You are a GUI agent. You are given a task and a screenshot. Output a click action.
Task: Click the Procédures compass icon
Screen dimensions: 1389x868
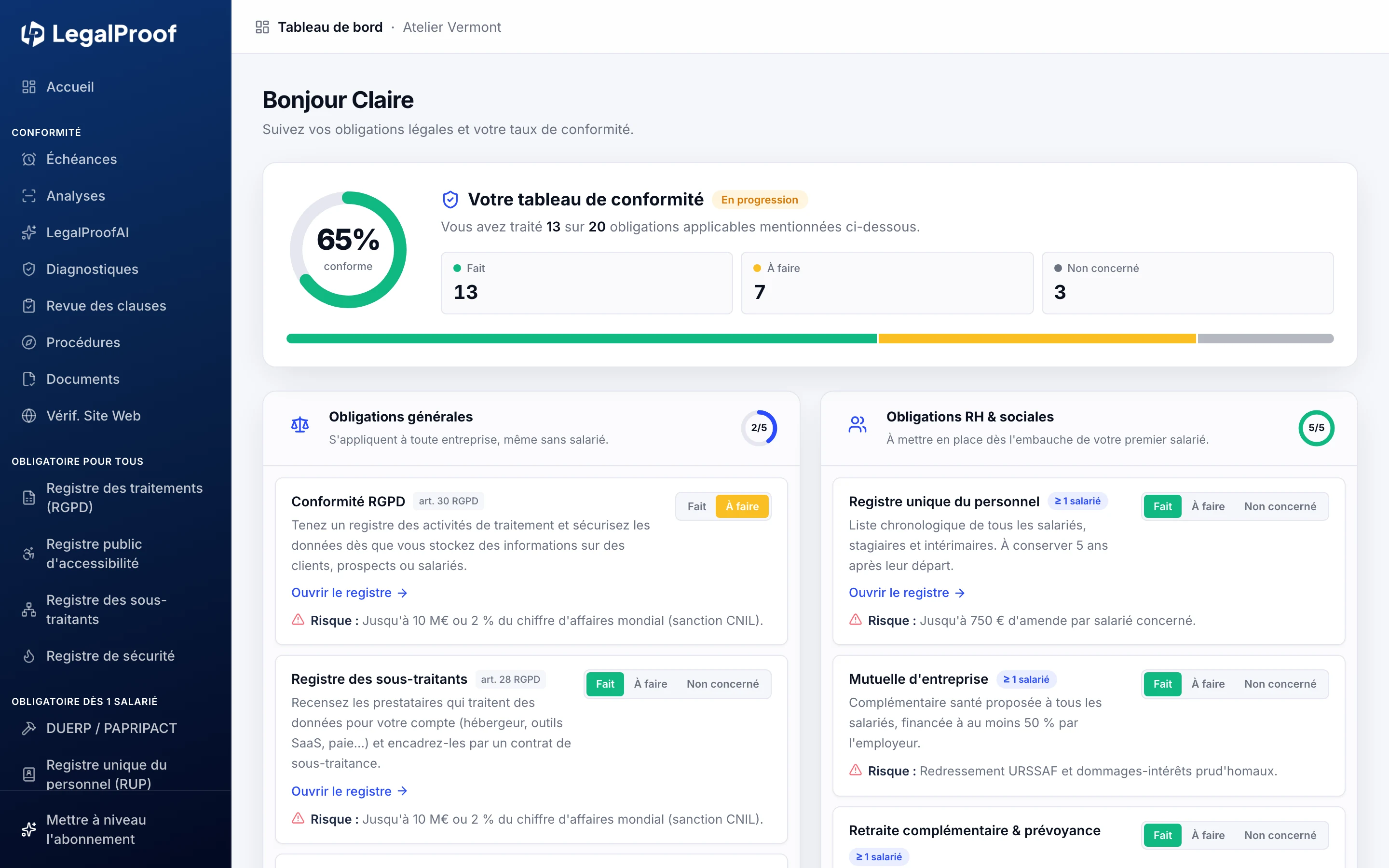click(x=29, y=343)
